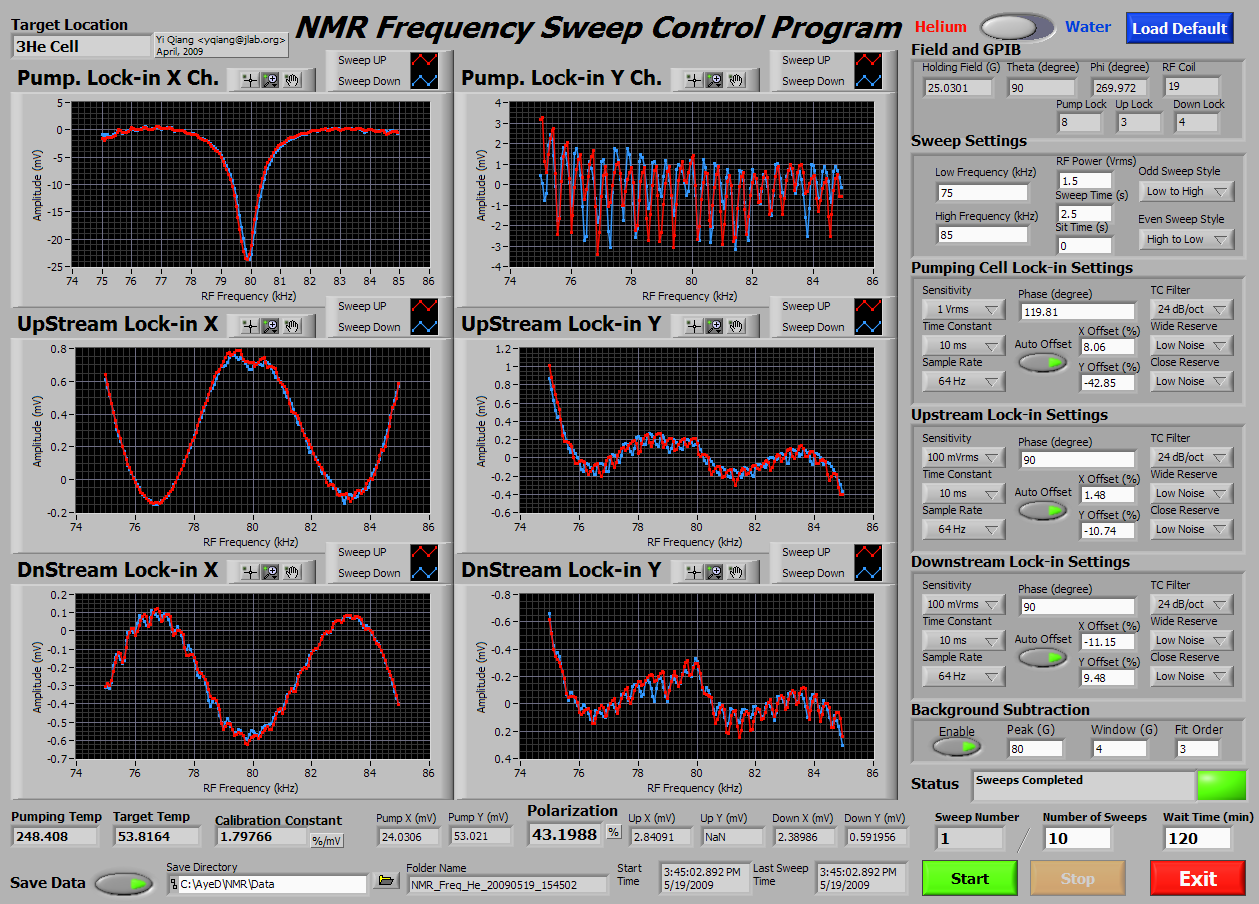Select zoom tool on Pump. Lock-in X graph

pyautogui.click(x=270, y=80)
